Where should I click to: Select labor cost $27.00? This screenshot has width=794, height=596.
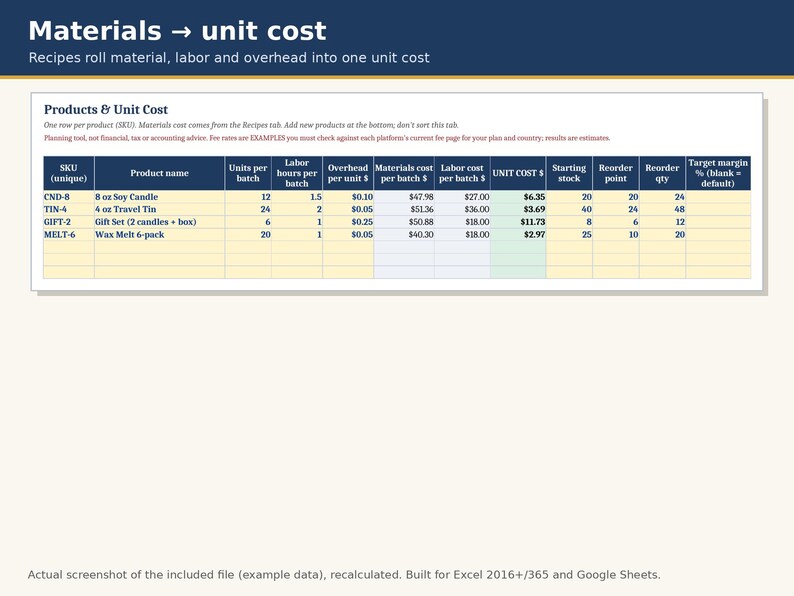462,197
